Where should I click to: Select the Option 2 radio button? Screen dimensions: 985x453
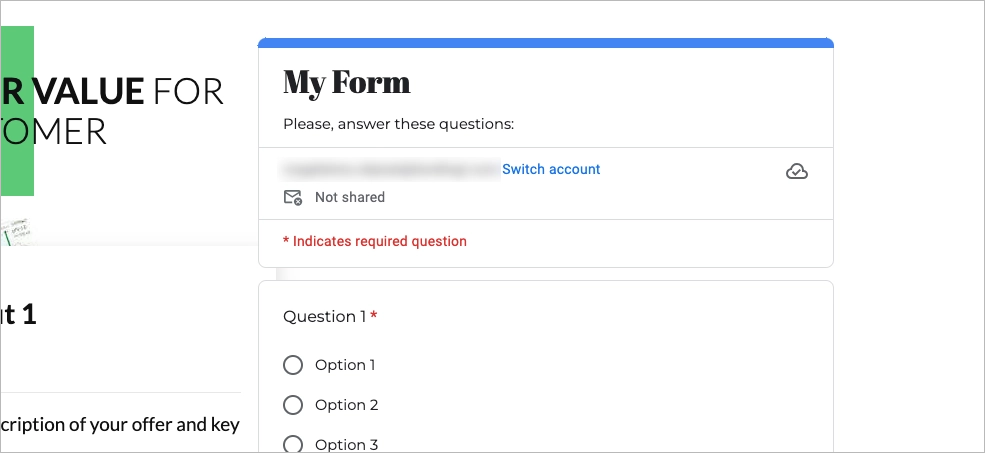pos(293,405)
